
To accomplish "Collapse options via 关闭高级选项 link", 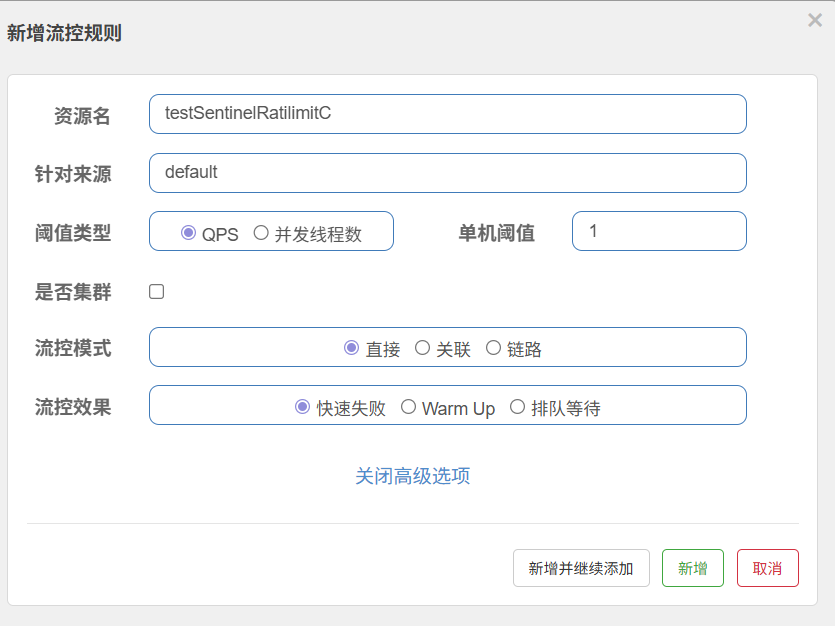I will click(413, 476).
